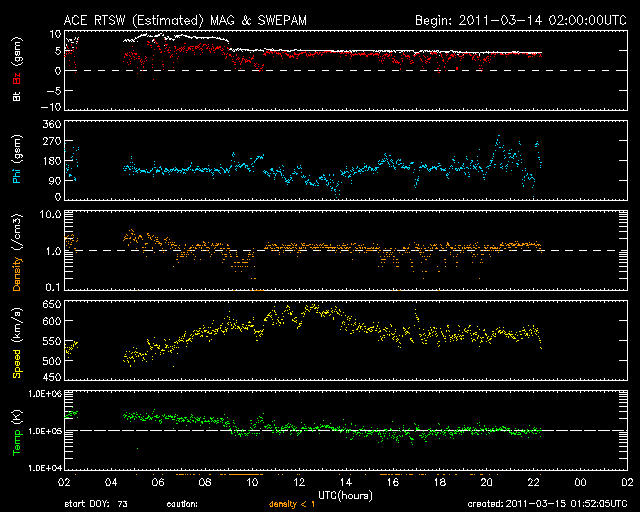Click the cyan "Phi" axis label

click(x=17, y=174)
